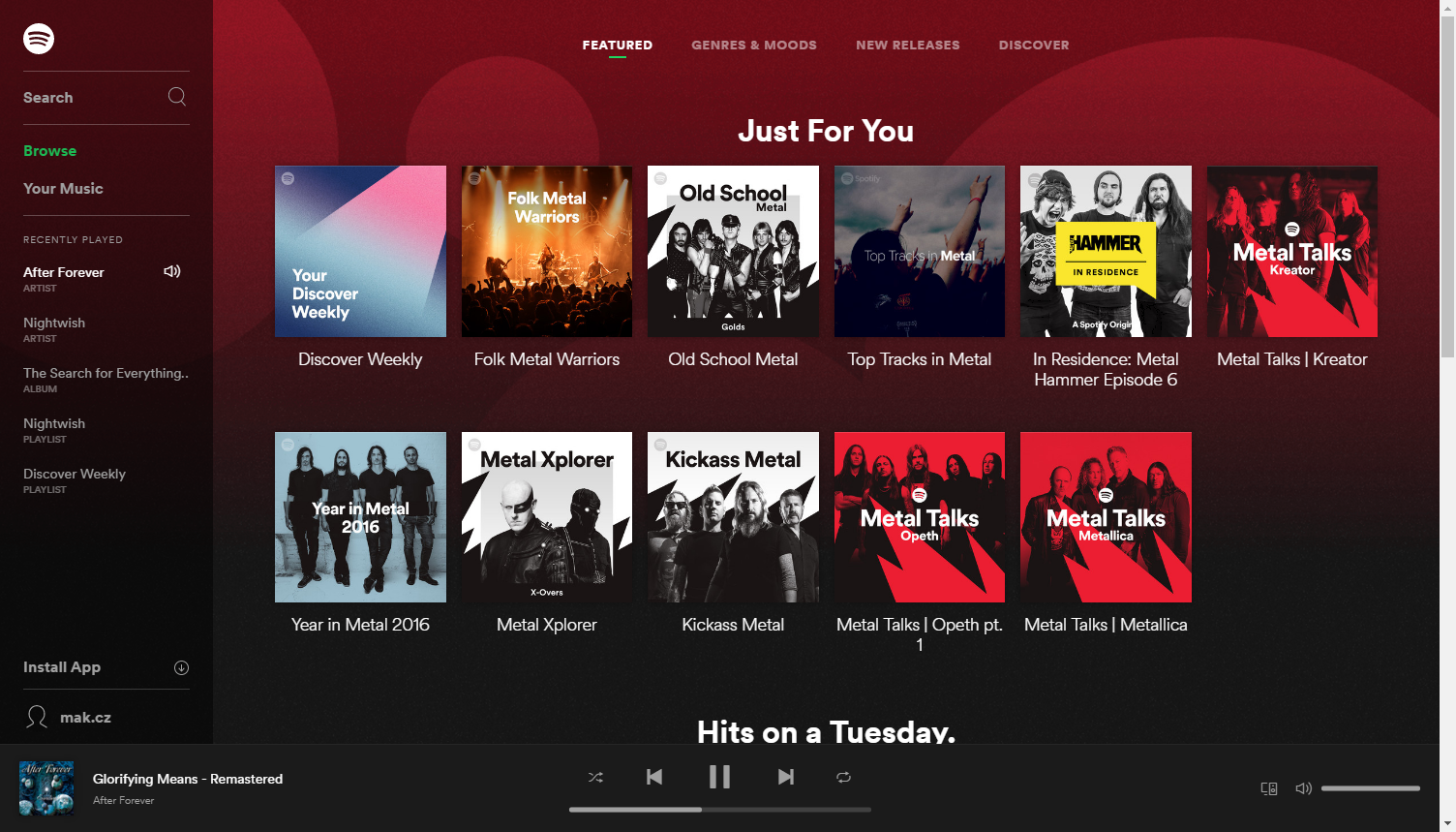Toggle shuffle playback
Image resolution: width=1456 pixels, height=832 pixels.
(595, 777)
